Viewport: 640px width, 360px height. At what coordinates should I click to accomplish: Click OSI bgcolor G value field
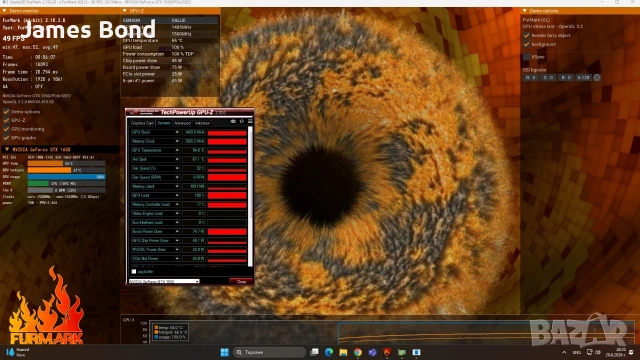point(548,77)
